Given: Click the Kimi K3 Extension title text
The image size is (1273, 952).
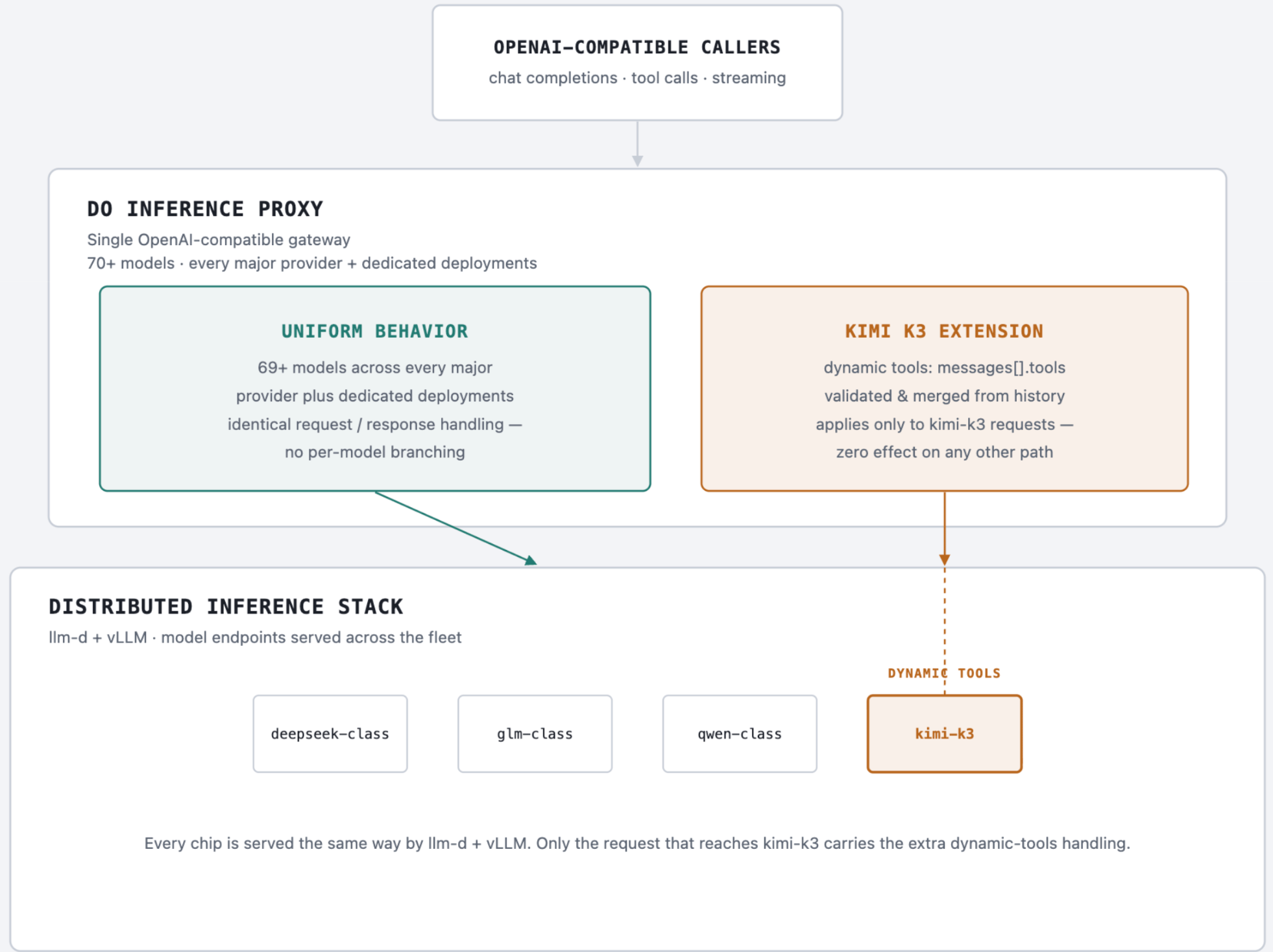Looking at the screenshot, I should [x=944, y=331].
